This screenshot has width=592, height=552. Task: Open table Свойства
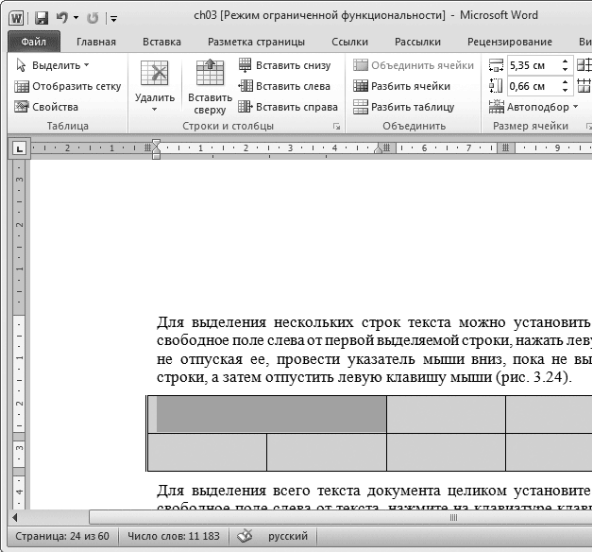pyautogui.click(x=46, y=107)
